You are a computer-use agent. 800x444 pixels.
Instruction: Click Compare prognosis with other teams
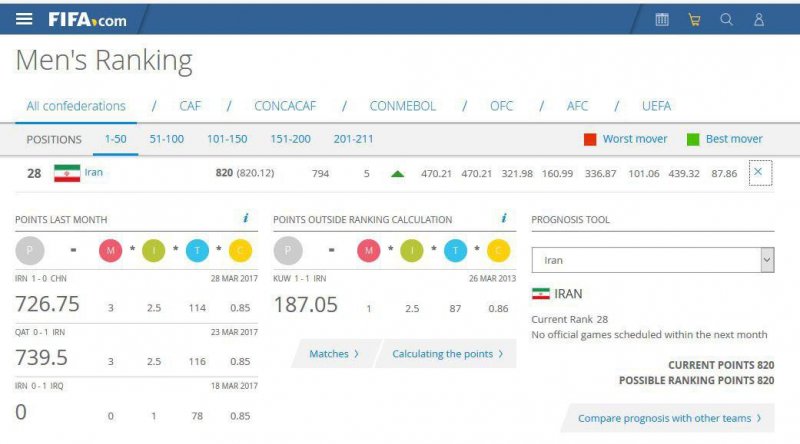669,418
